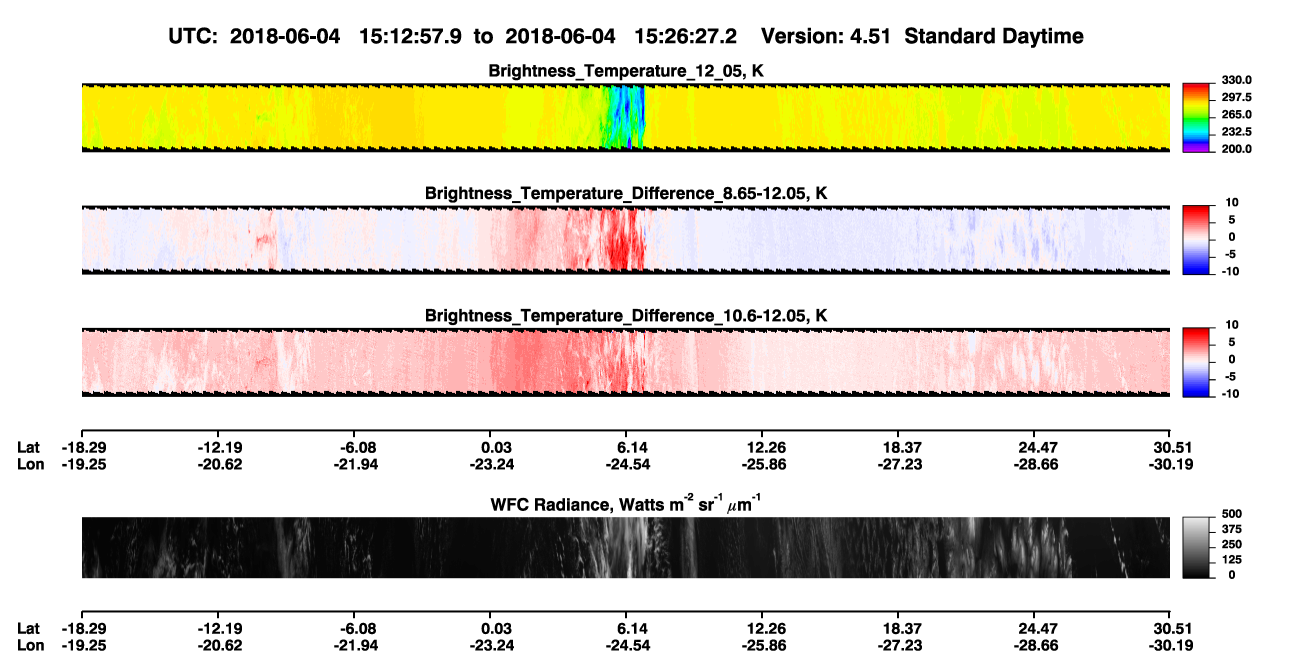This screenshot has width=1300, height=667.
Task: Click the blue cold-cloud patch in the Brightness Temperature strip
Action: 625,117
